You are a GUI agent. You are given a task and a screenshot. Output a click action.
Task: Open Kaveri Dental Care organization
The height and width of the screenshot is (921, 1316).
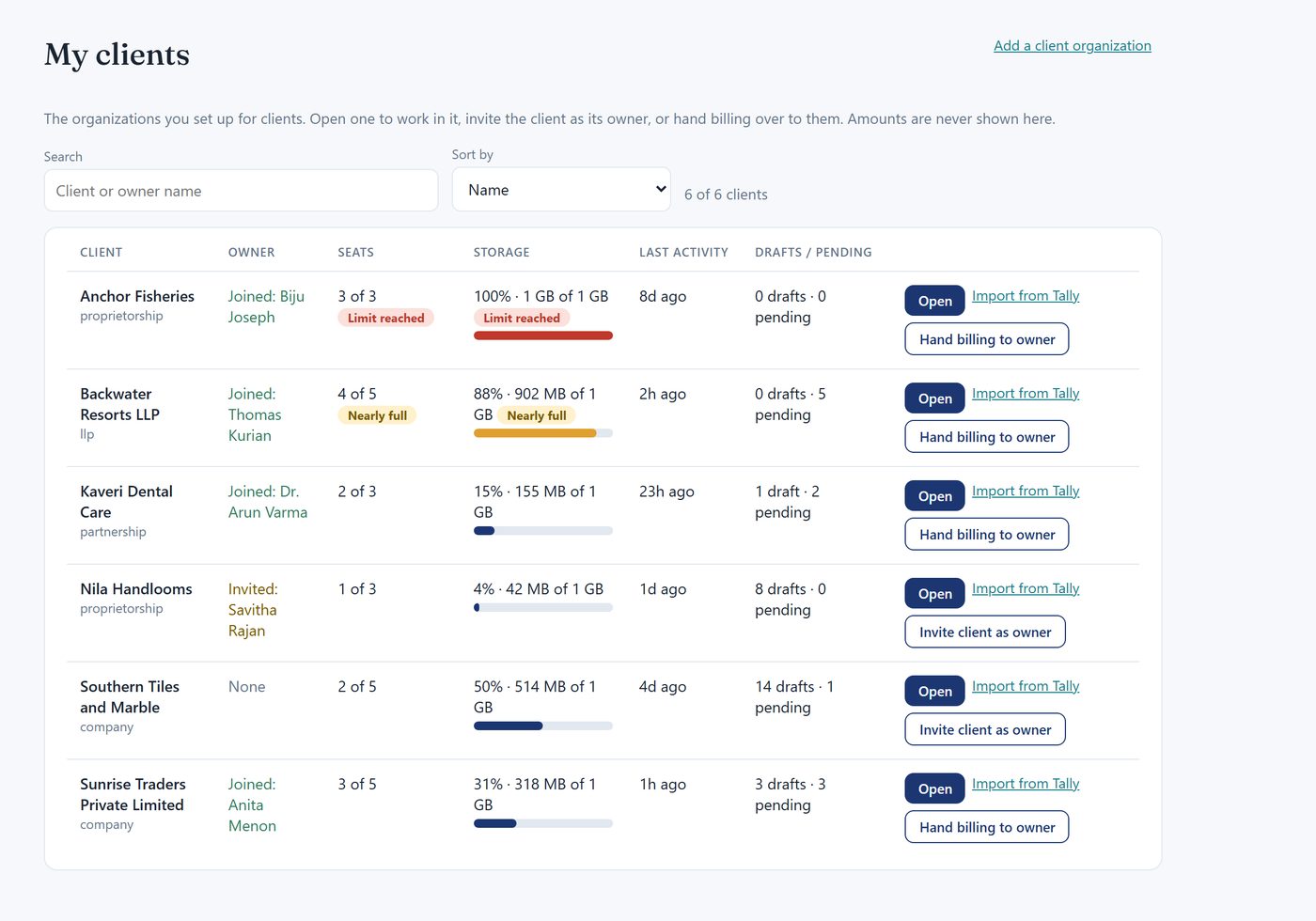click(935, 496)
